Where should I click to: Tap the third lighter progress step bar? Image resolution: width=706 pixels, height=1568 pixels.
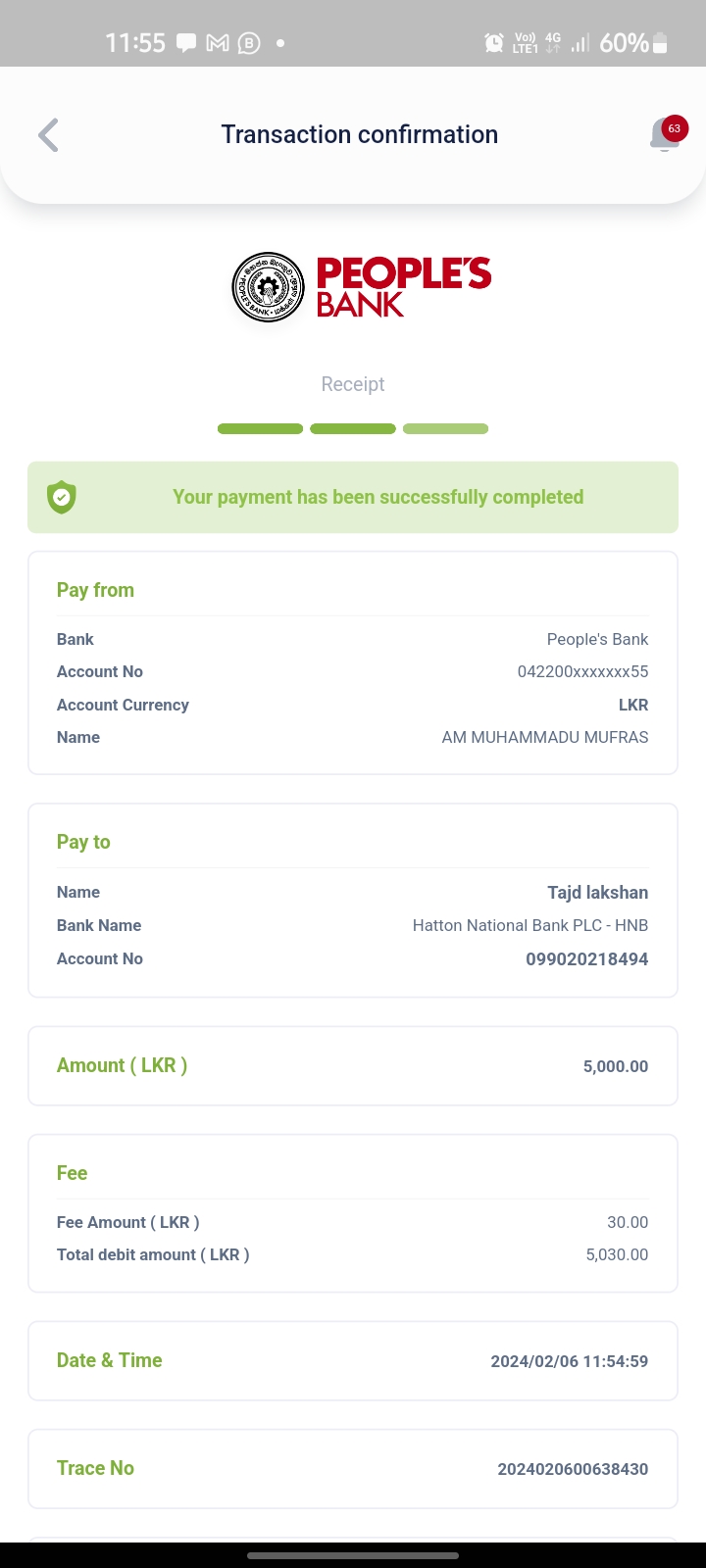(445, 428)
